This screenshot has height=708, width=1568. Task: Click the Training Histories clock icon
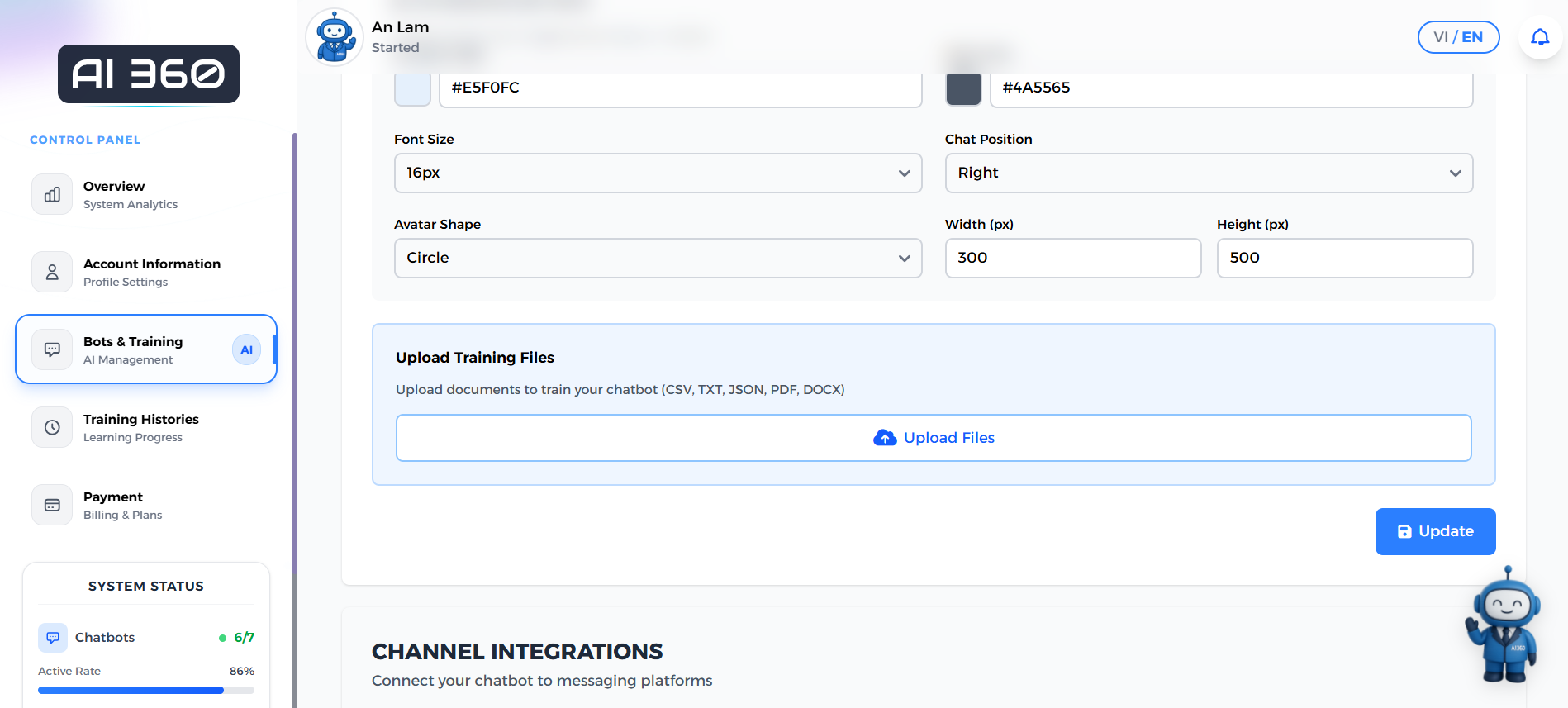pyautogui.click(x=52, y=427)
